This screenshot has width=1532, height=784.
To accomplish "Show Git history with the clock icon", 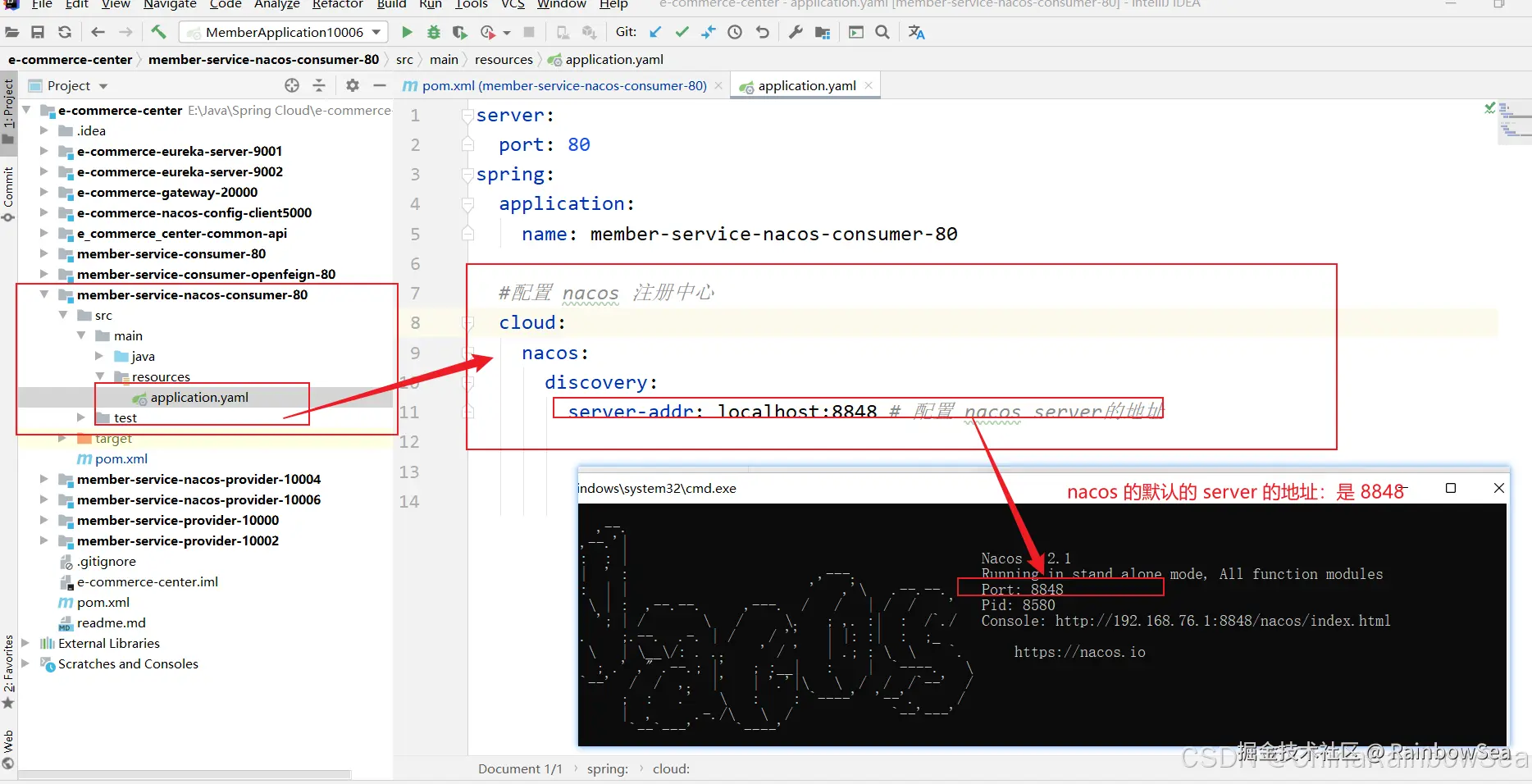I will pyautogui.click(x=735, y=32).
